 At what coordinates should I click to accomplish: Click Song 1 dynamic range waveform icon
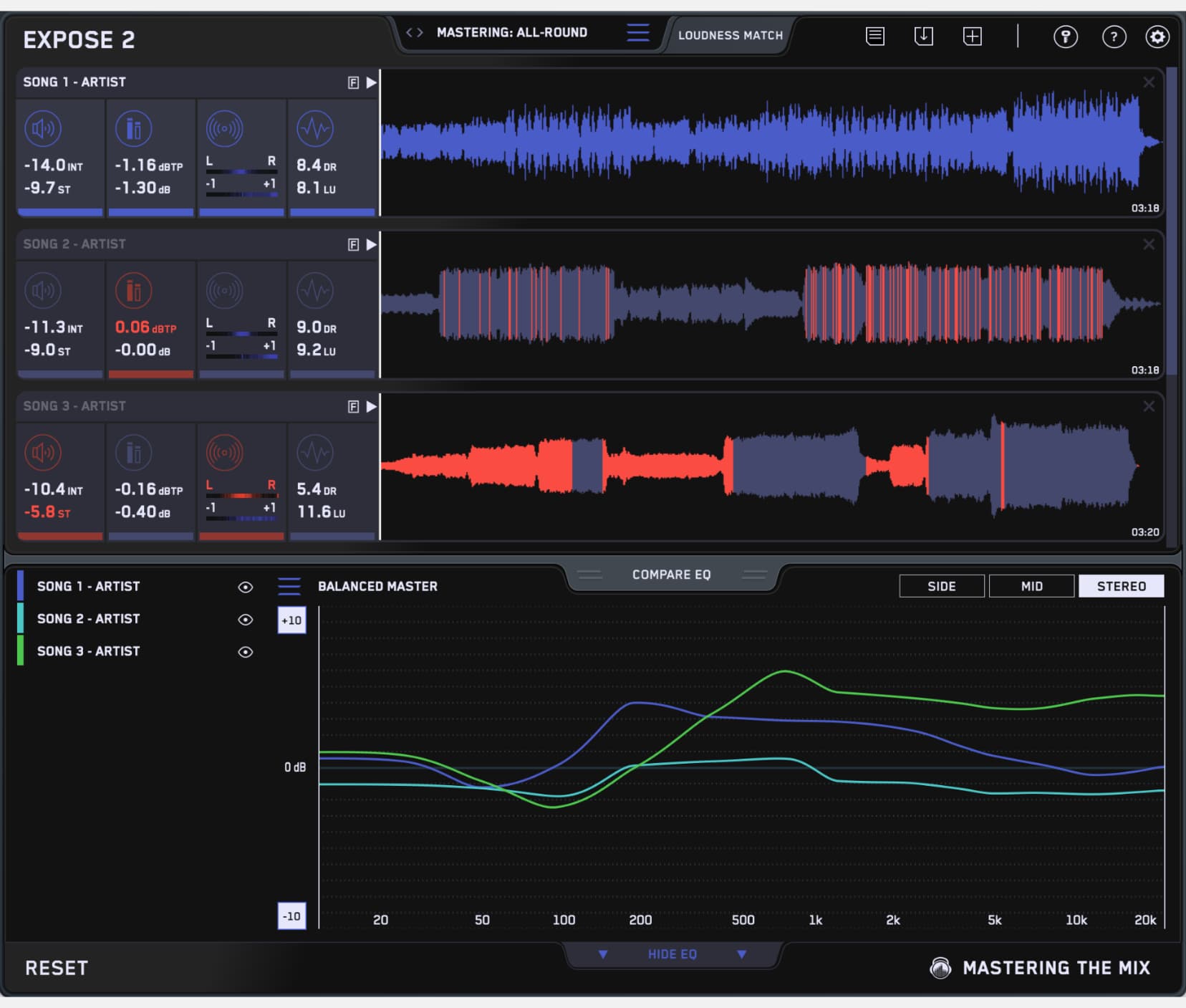[x=315, y=129]
